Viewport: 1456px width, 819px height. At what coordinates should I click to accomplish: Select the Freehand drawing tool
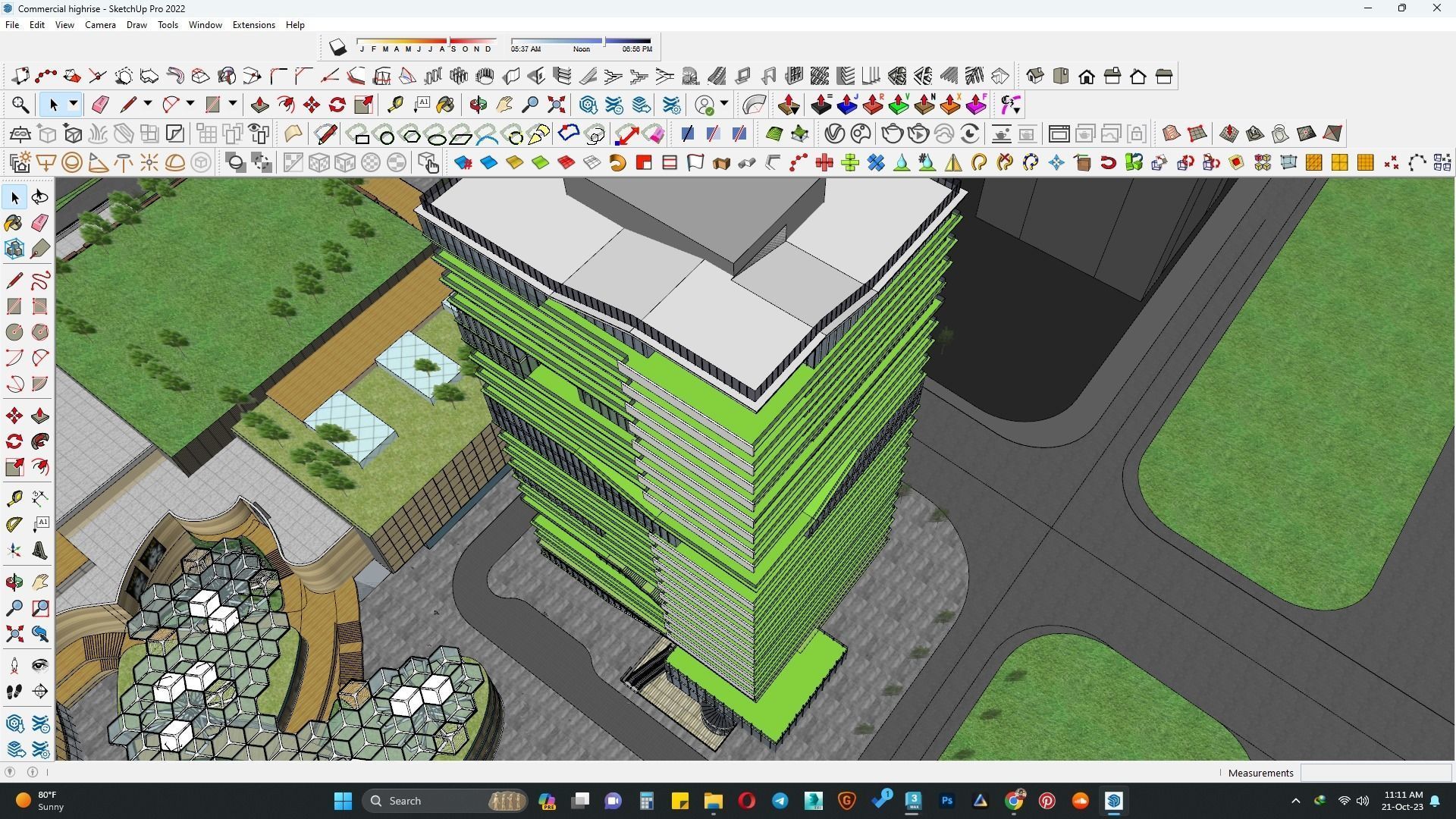pyautogui.click(x=40, y=281)
